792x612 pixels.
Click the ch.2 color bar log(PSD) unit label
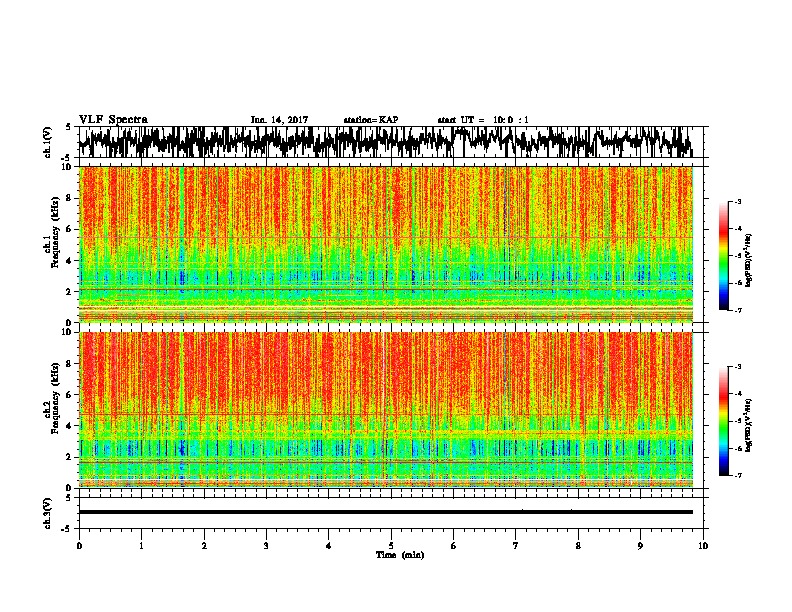pyautogui.click(x=749, y=425)
